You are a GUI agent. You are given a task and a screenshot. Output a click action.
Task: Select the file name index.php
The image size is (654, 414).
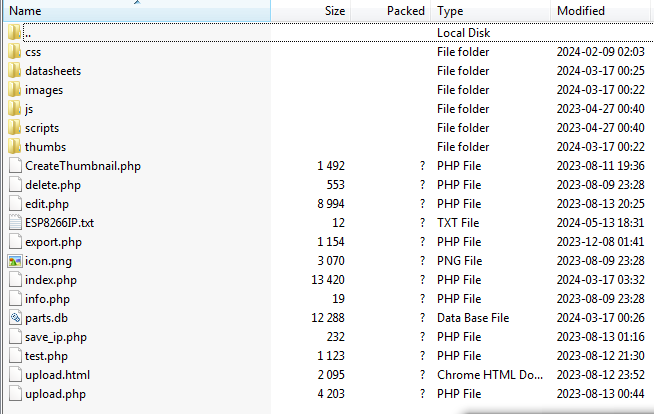[51, 280]
